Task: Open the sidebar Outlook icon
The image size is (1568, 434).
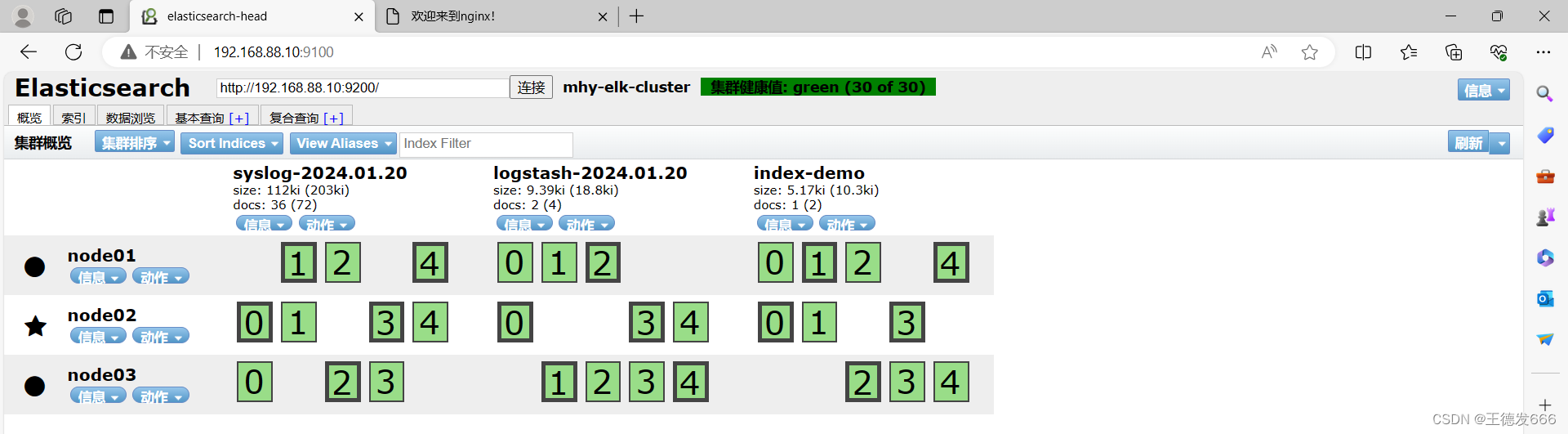Action: coord(1545,298)
